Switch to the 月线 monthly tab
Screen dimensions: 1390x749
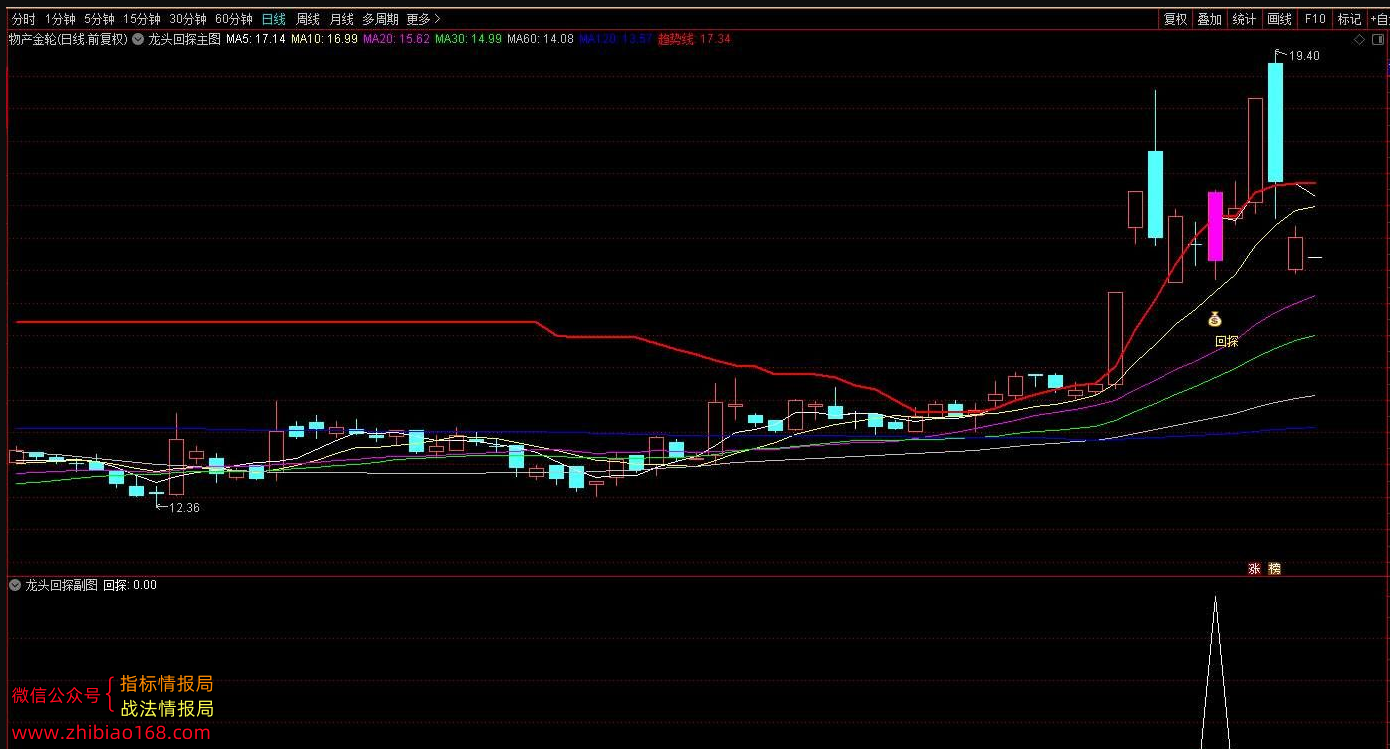pos(342,19)
